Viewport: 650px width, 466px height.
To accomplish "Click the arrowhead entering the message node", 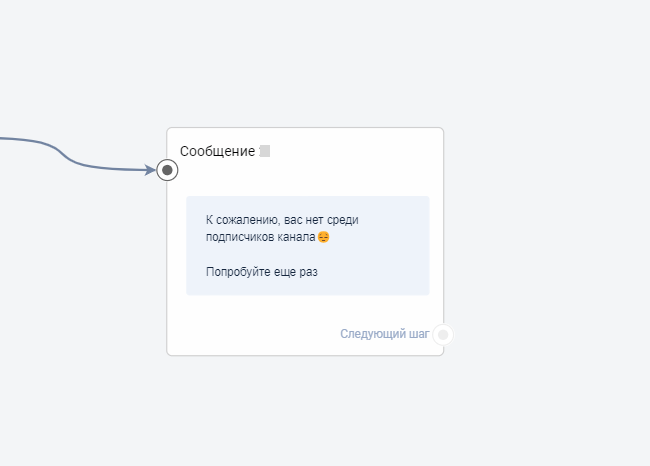I will [150, 170].
